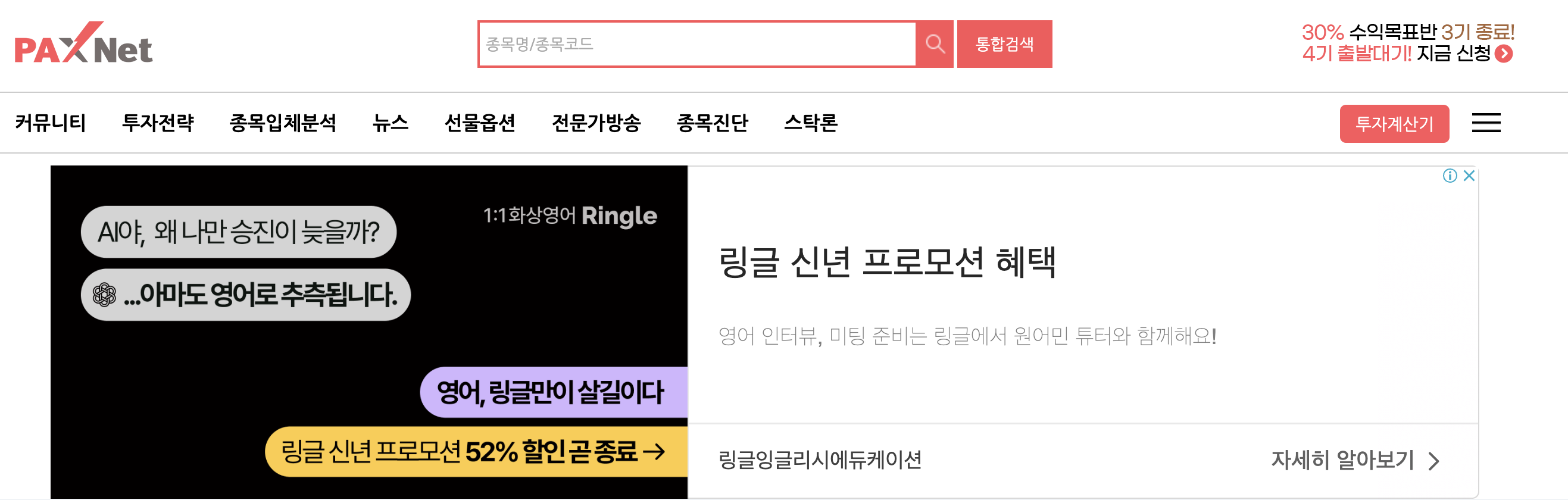Open the hamburger menu icon
Screen dimensions: 1568x500
pos(1486,123)
